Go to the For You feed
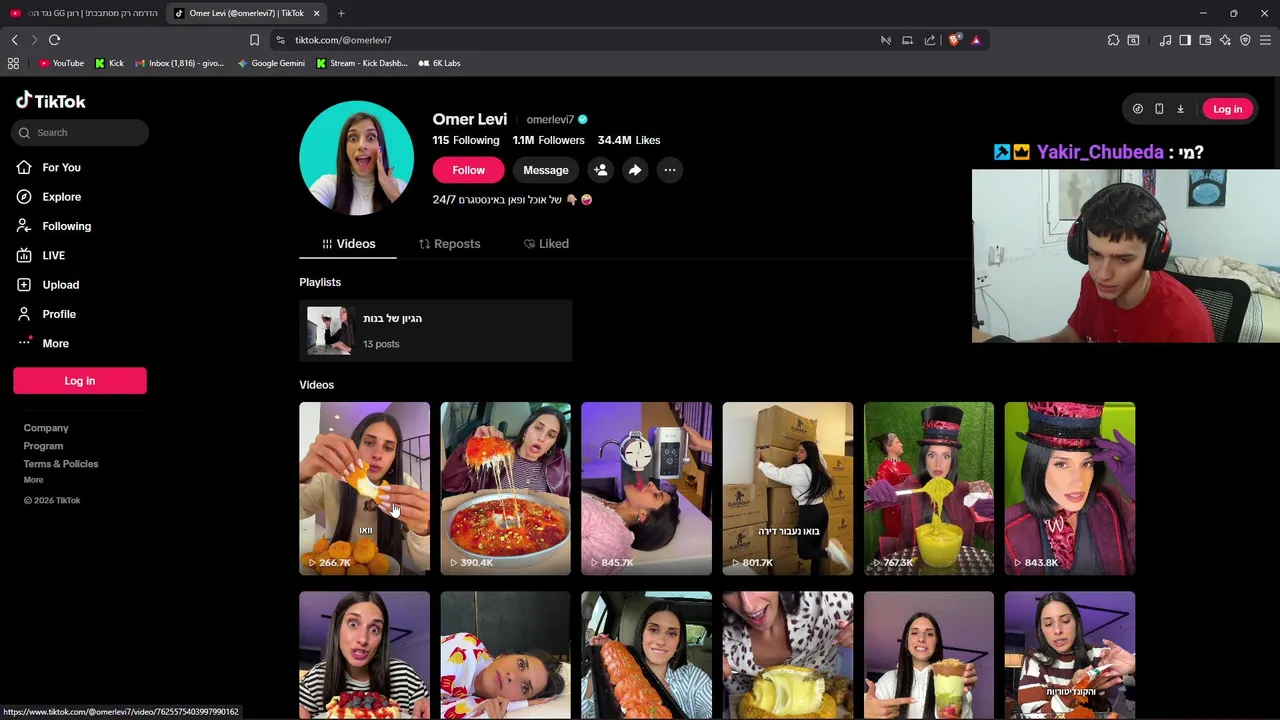 point(61,167)
